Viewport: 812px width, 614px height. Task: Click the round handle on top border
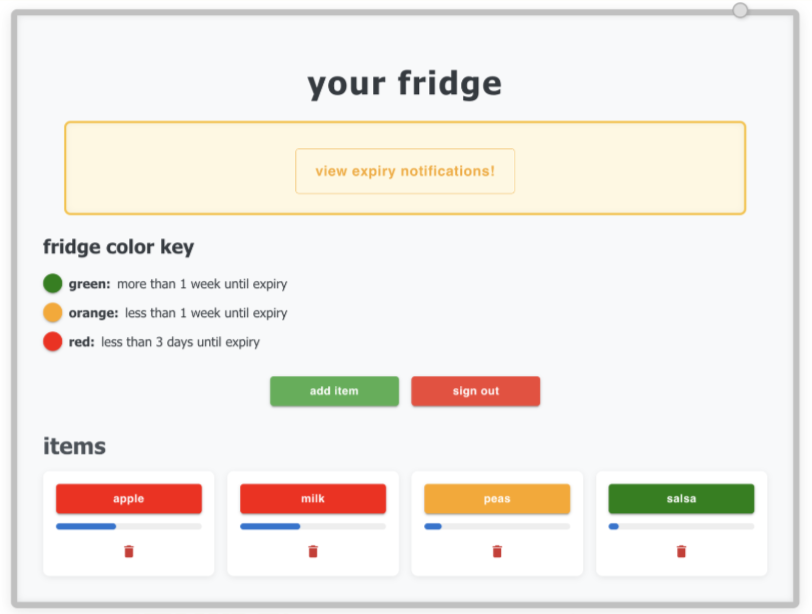click(x=740, y=10)
